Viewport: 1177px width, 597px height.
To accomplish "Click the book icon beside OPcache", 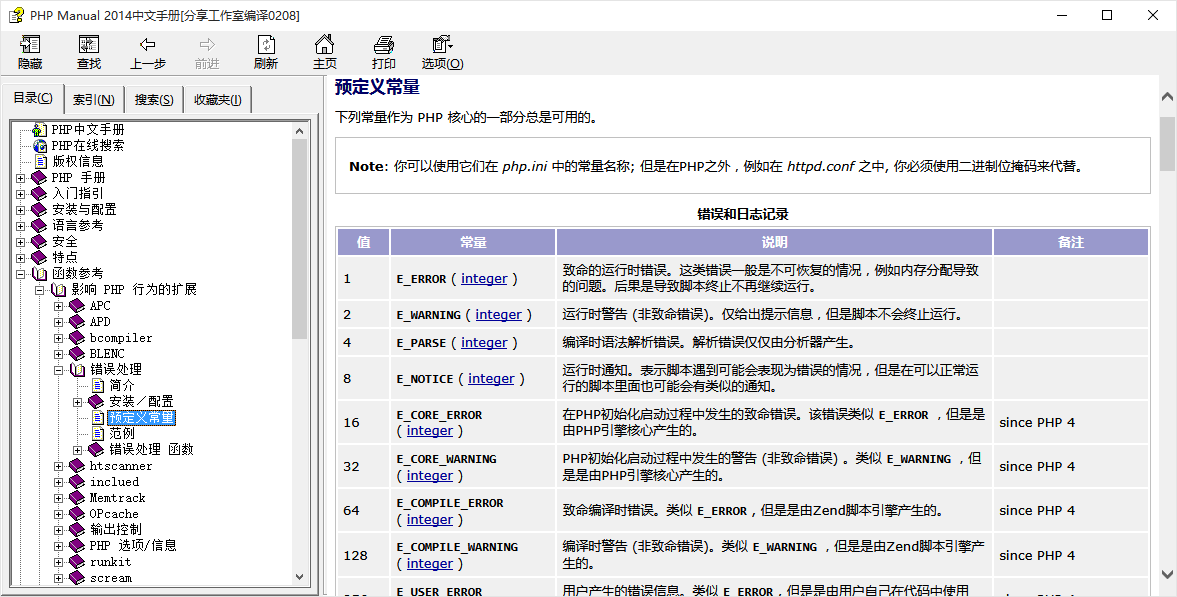I will 77,514.
